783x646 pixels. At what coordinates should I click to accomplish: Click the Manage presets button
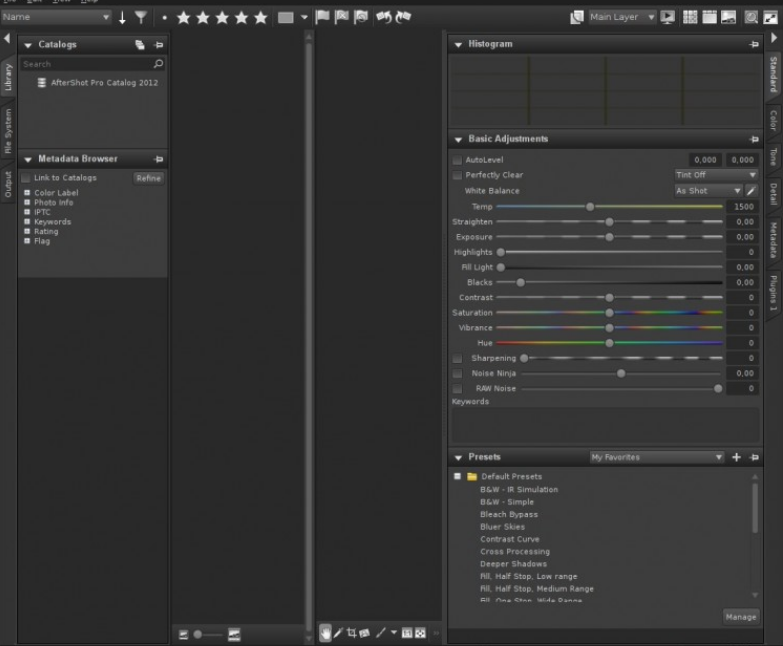tap(741, 617)
